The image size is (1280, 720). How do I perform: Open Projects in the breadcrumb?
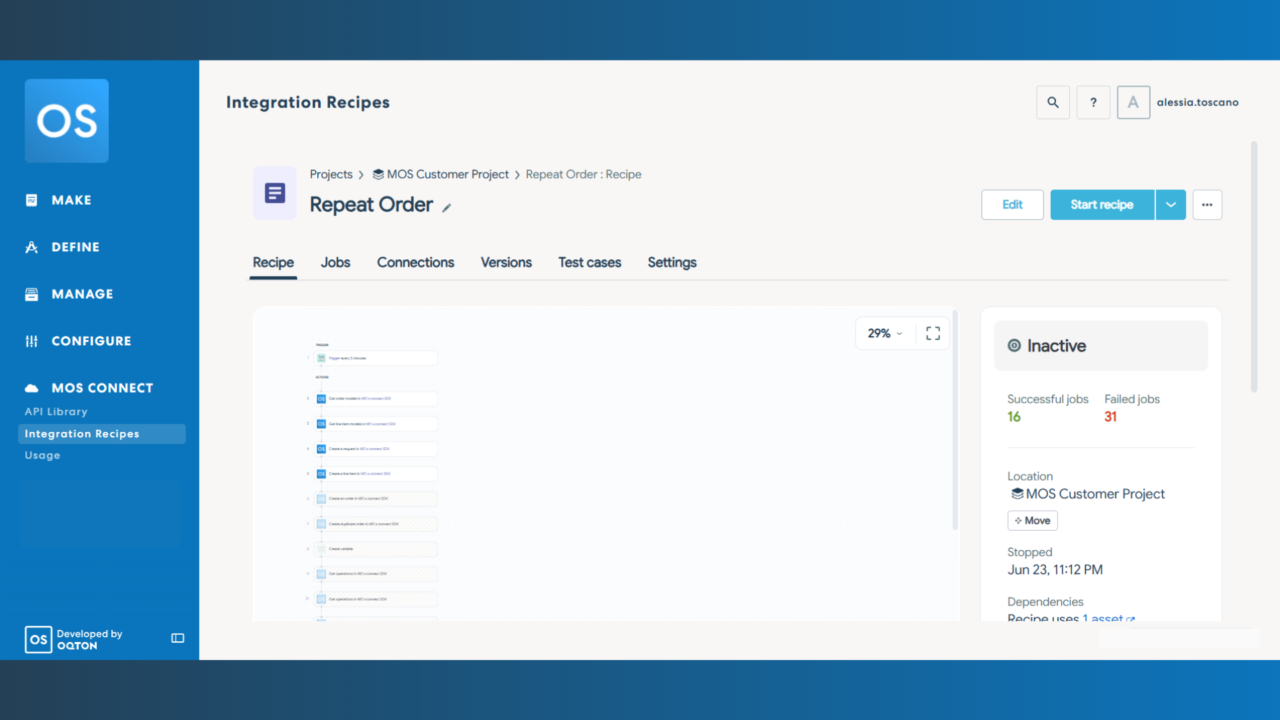coord(331,174)
